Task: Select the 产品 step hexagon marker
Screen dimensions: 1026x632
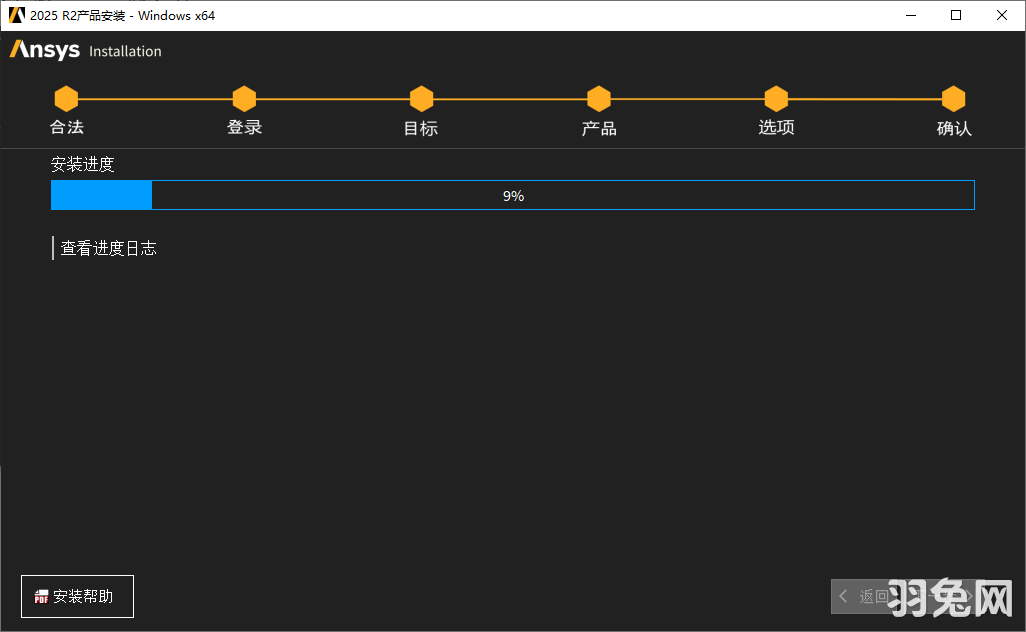Action: point(599,99)
